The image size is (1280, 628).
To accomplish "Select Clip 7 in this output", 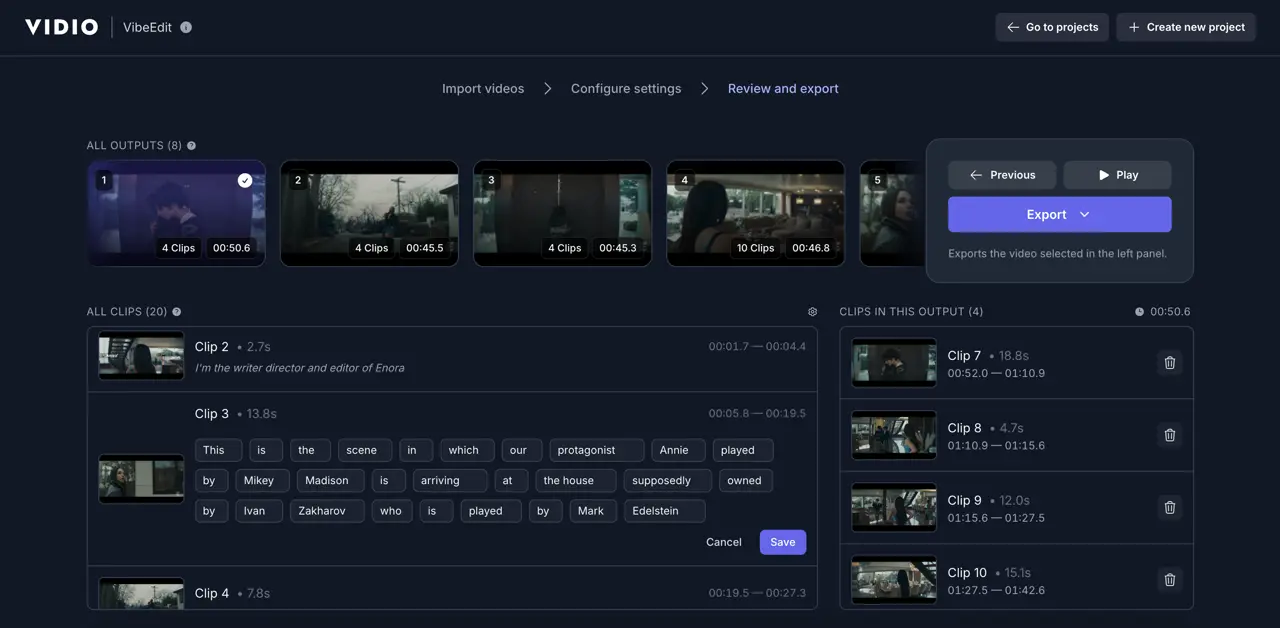I will [1016, 363].
